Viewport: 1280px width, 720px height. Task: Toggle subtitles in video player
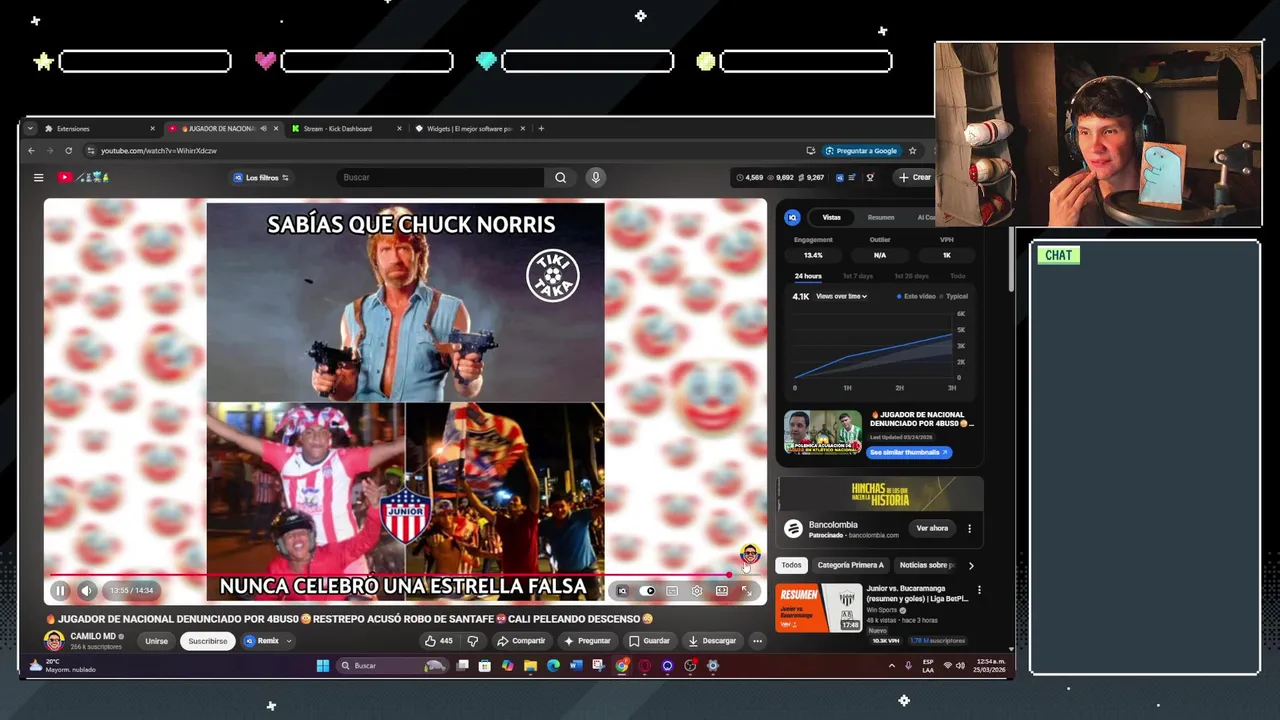pyautogui.click(x=672, y=591)
